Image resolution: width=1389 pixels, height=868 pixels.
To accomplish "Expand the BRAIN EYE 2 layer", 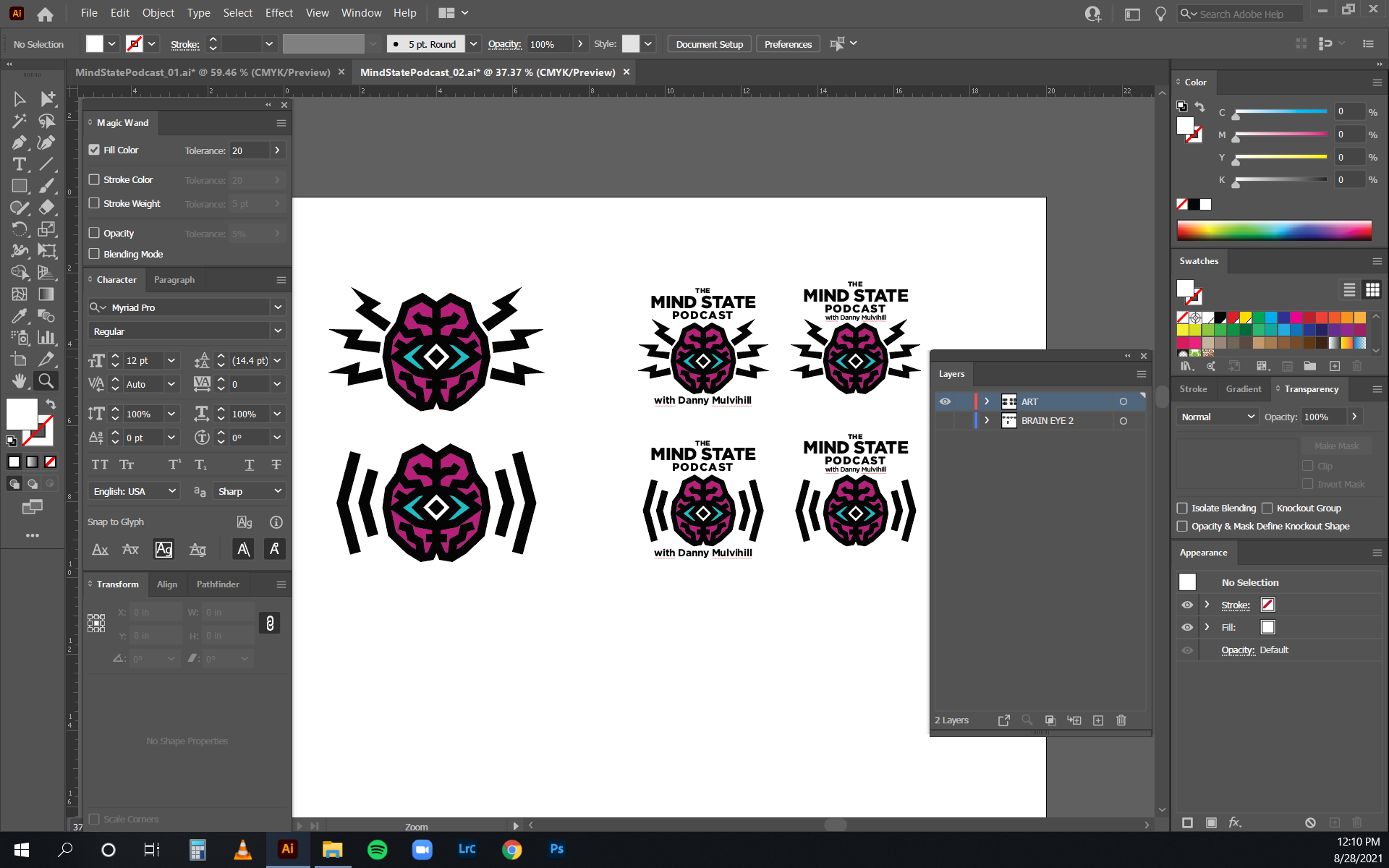I will click(987, 420).
